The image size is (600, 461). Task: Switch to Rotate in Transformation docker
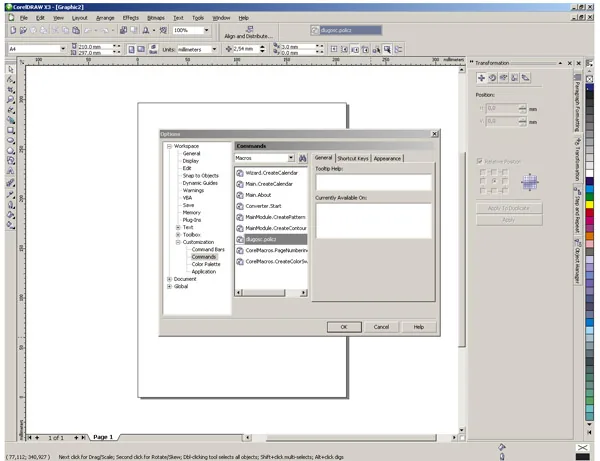point(493,77)
